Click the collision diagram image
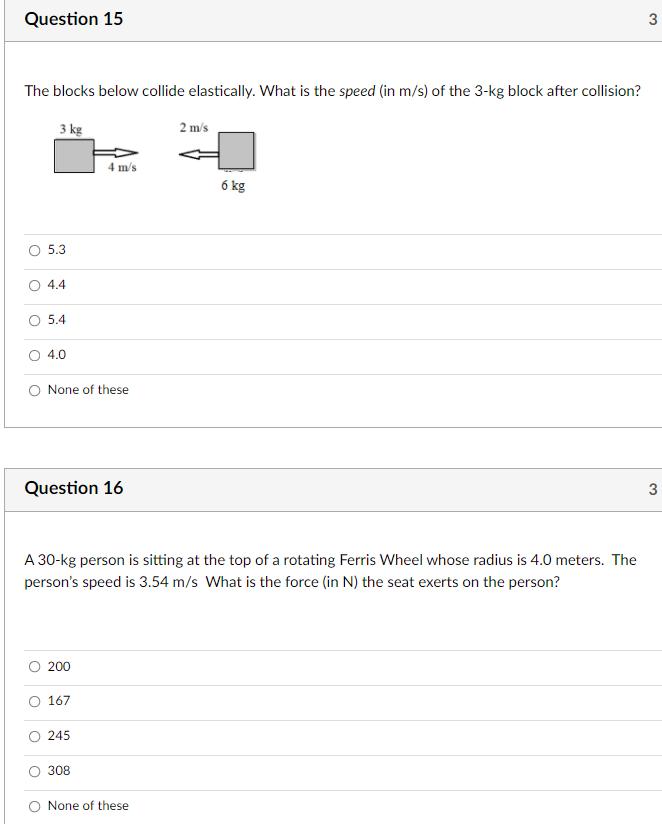662x824 pixels. (155, 155)
